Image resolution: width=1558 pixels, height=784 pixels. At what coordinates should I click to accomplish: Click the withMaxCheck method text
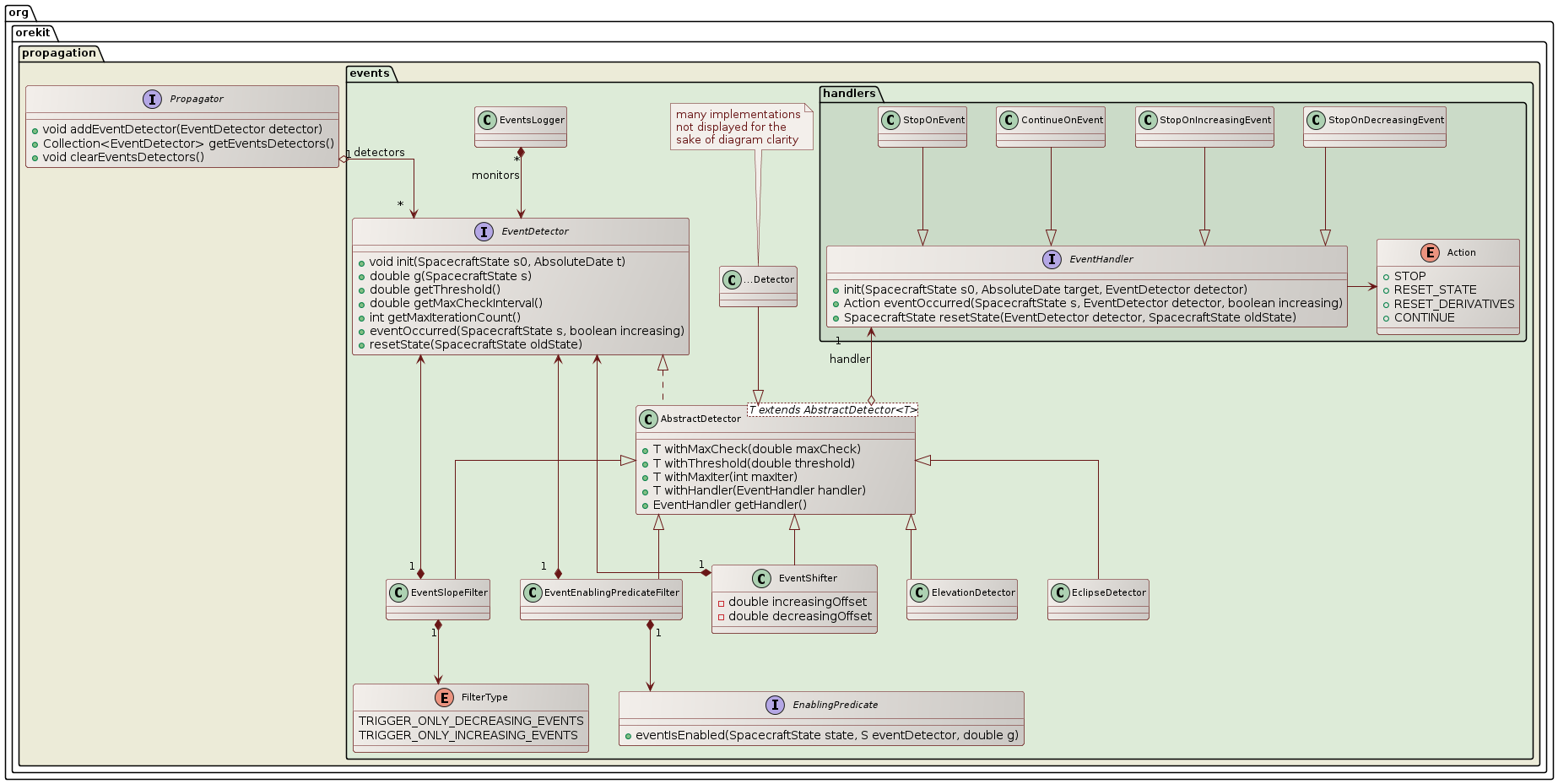[x=757, y=449]
